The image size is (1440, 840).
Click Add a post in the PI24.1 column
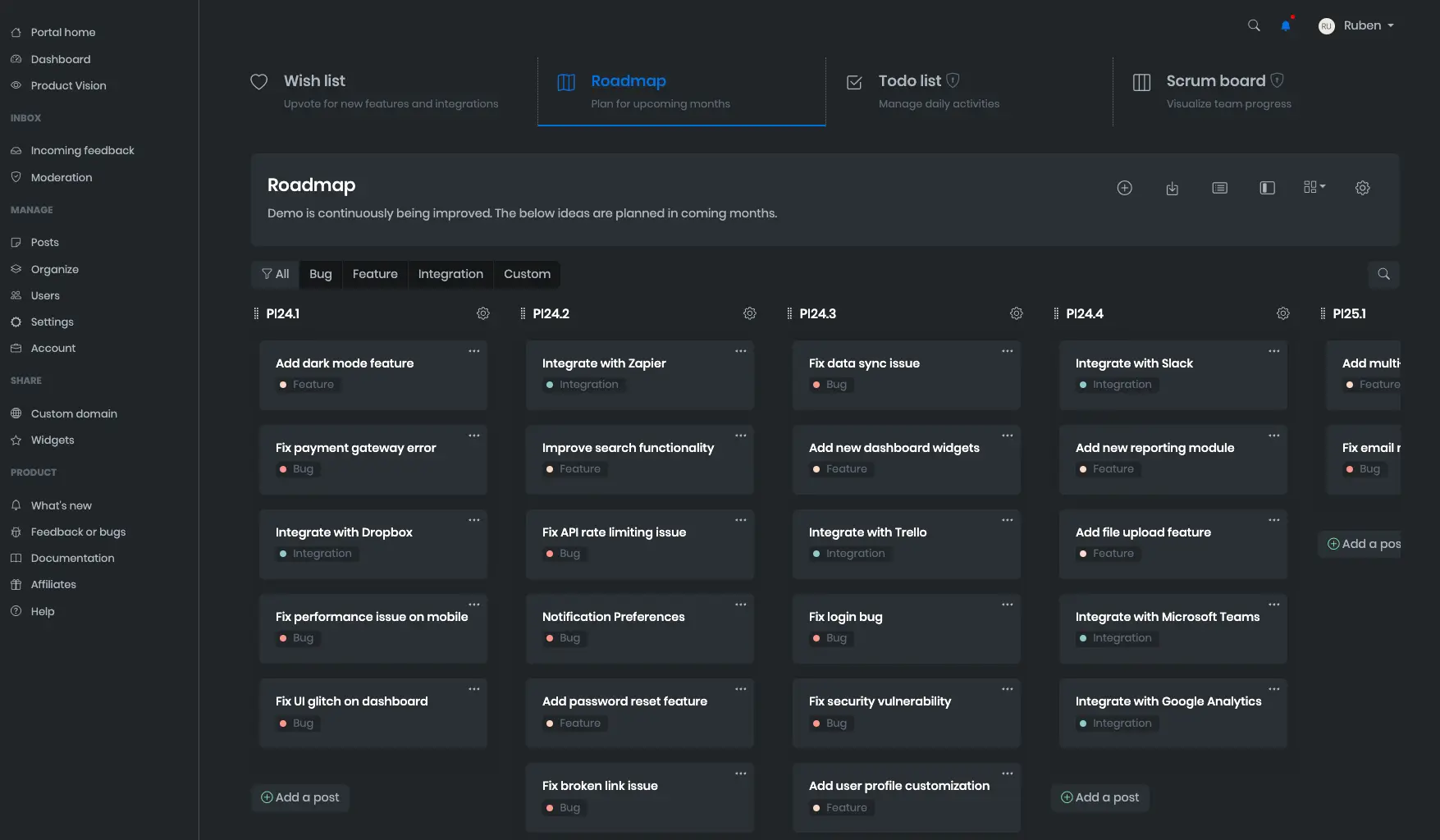[x=300, y=797]
